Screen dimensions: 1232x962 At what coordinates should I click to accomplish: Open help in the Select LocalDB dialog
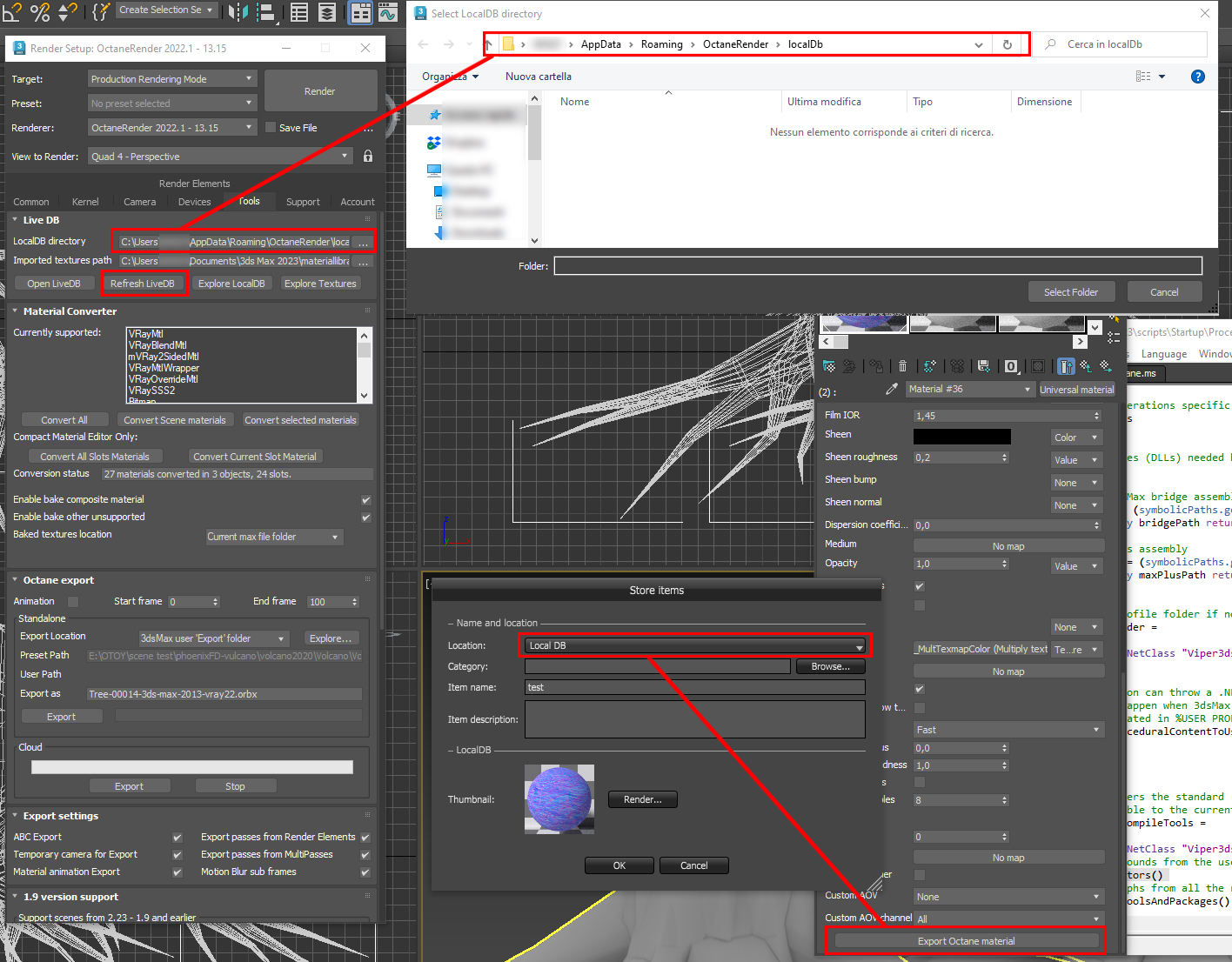pos(1198,77)
